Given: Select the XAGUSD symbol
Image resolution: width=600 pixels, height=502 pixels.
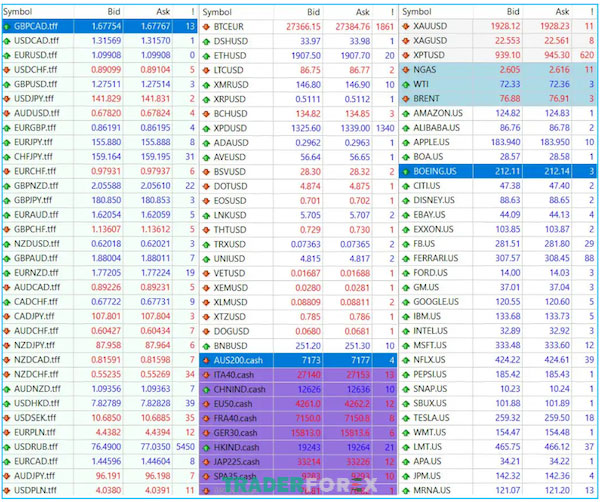Looking at the screenshot, I should click(430, 41).
